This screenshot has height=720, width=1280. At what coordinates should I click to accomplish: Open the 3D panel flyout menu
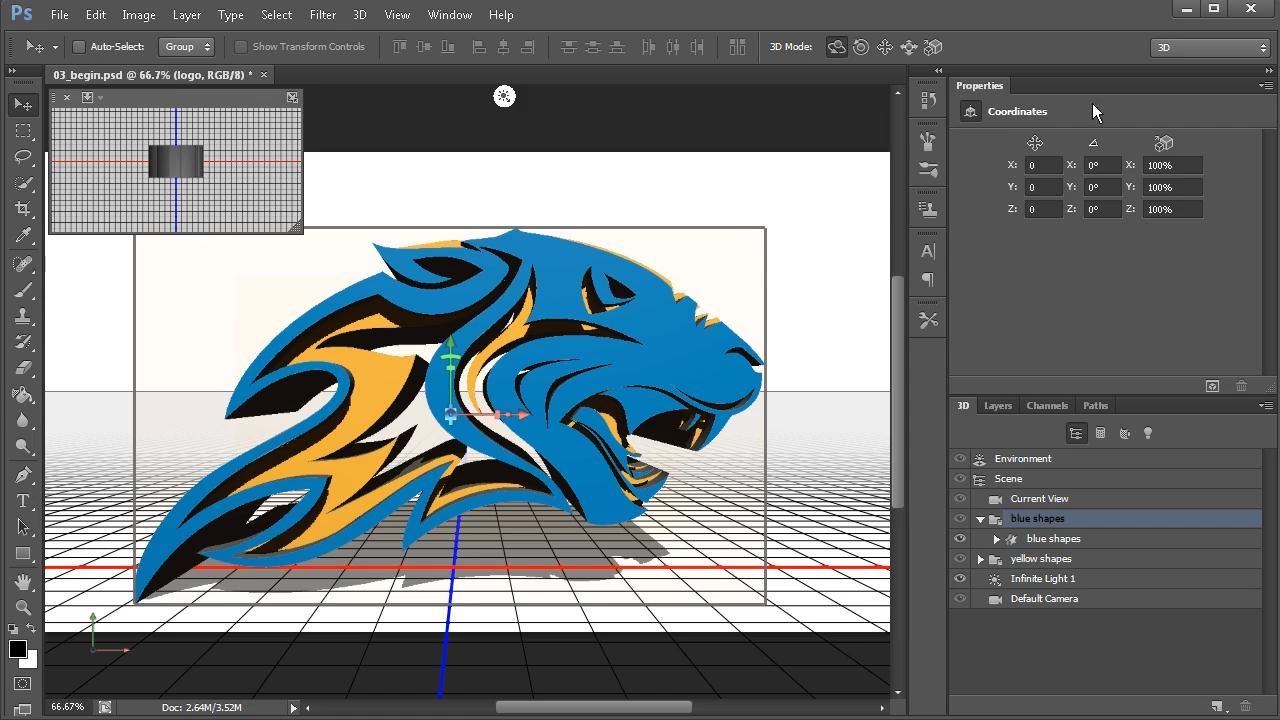[x=1265, y=406]
